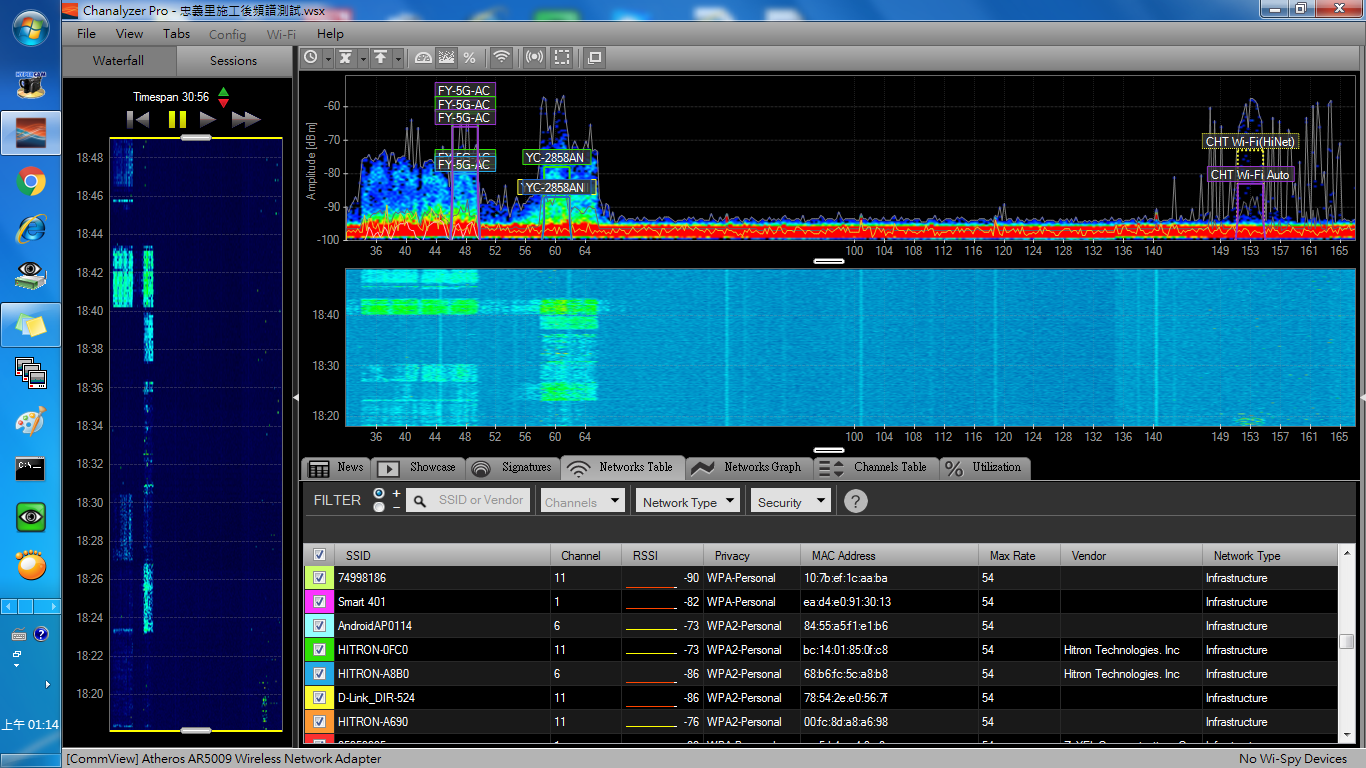Click the max trace toolbar icon
Viewport: 1366px width, 768px height.
[x=381, y=58]
